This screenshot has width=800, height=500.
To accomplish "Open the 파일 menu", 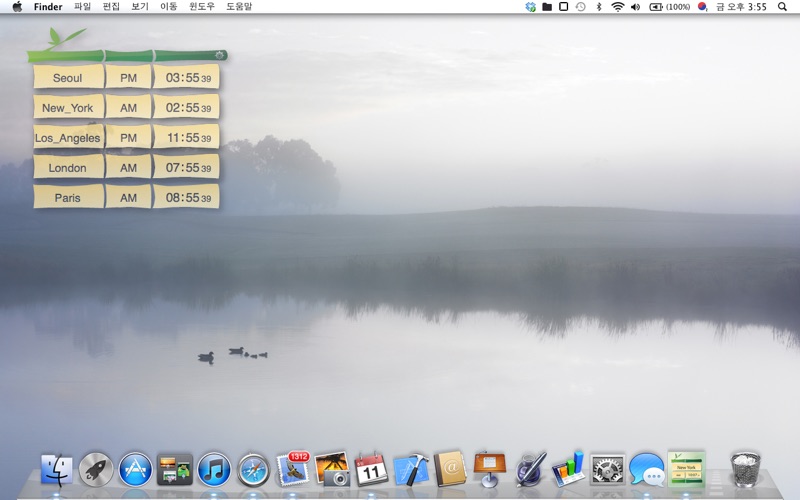I will point(82,7).
